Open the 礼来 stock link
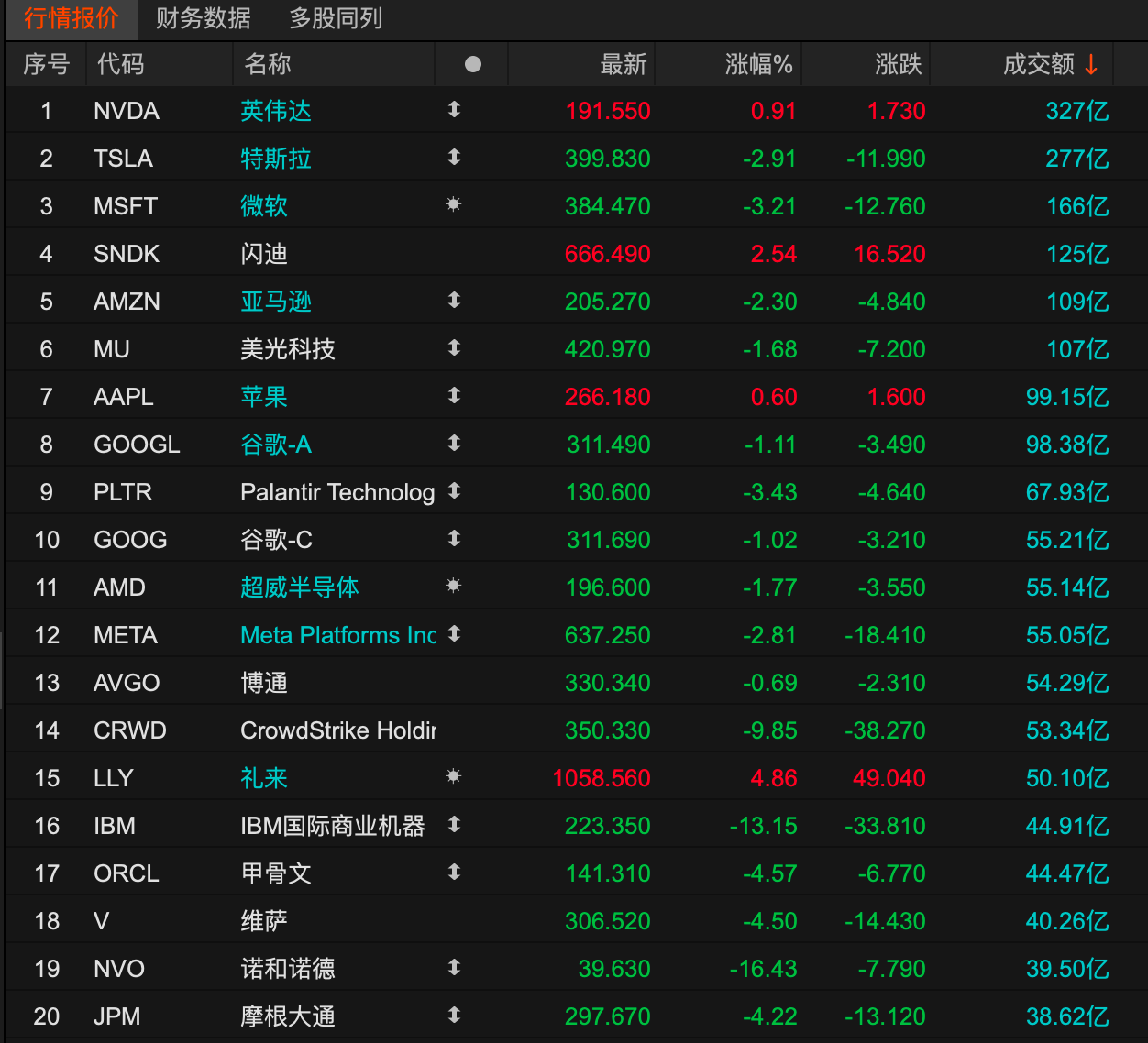The image size is (1148, 1043). coord(264,778)
